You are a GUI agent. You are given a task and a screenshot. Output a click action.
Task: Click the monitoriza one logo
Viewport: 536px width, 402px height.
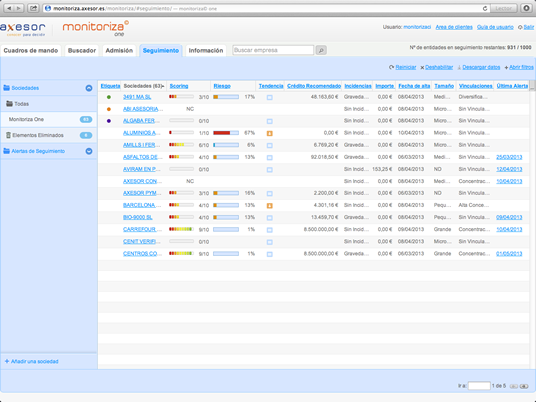pos(95,28)
